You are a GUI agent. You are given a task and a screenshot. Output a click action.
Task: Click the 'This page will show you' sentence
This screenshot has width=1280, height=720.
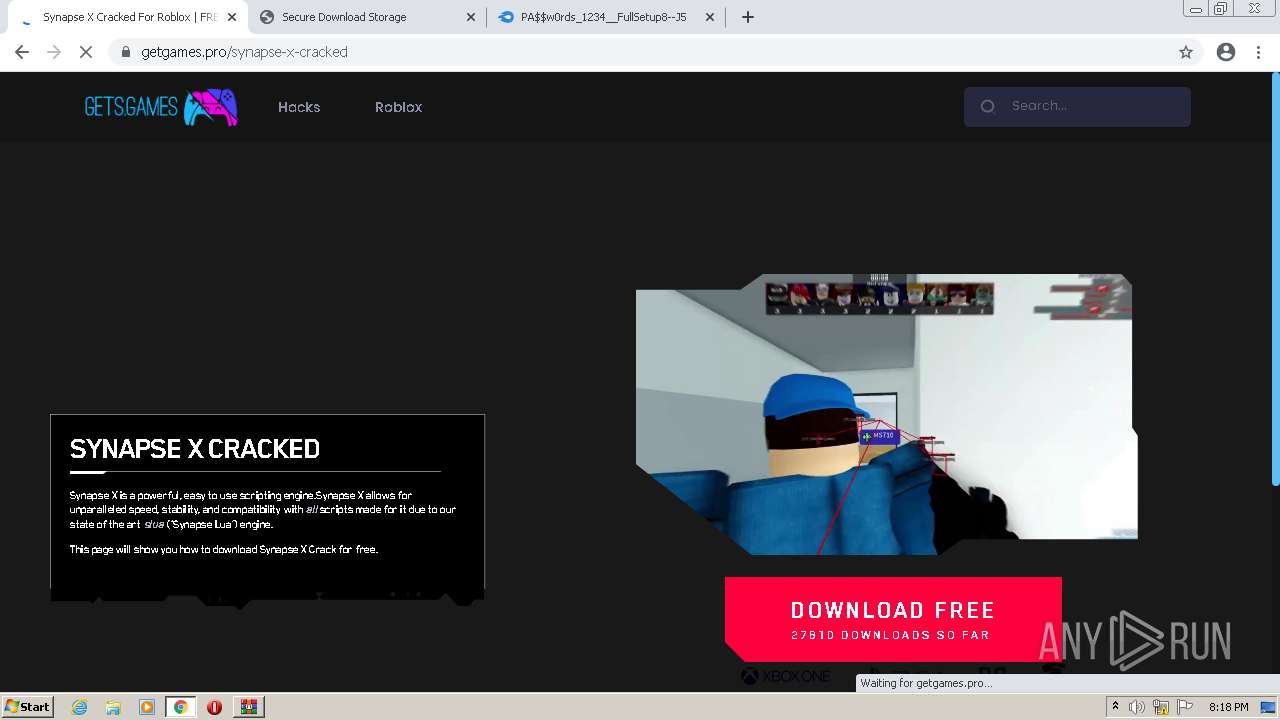[x=223, y=549]
